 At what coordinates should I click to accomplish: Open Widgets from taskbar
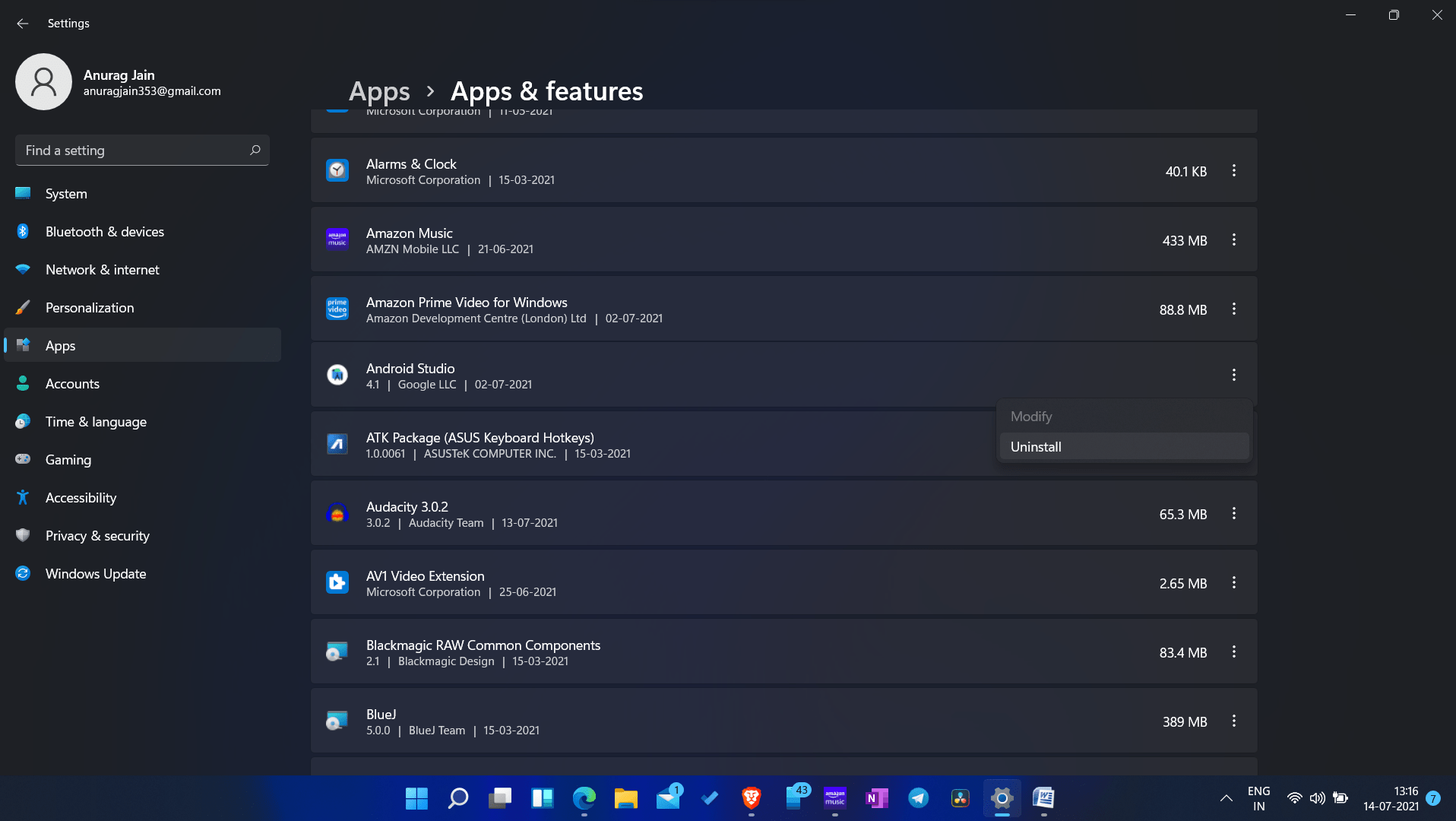click(542, 798)
